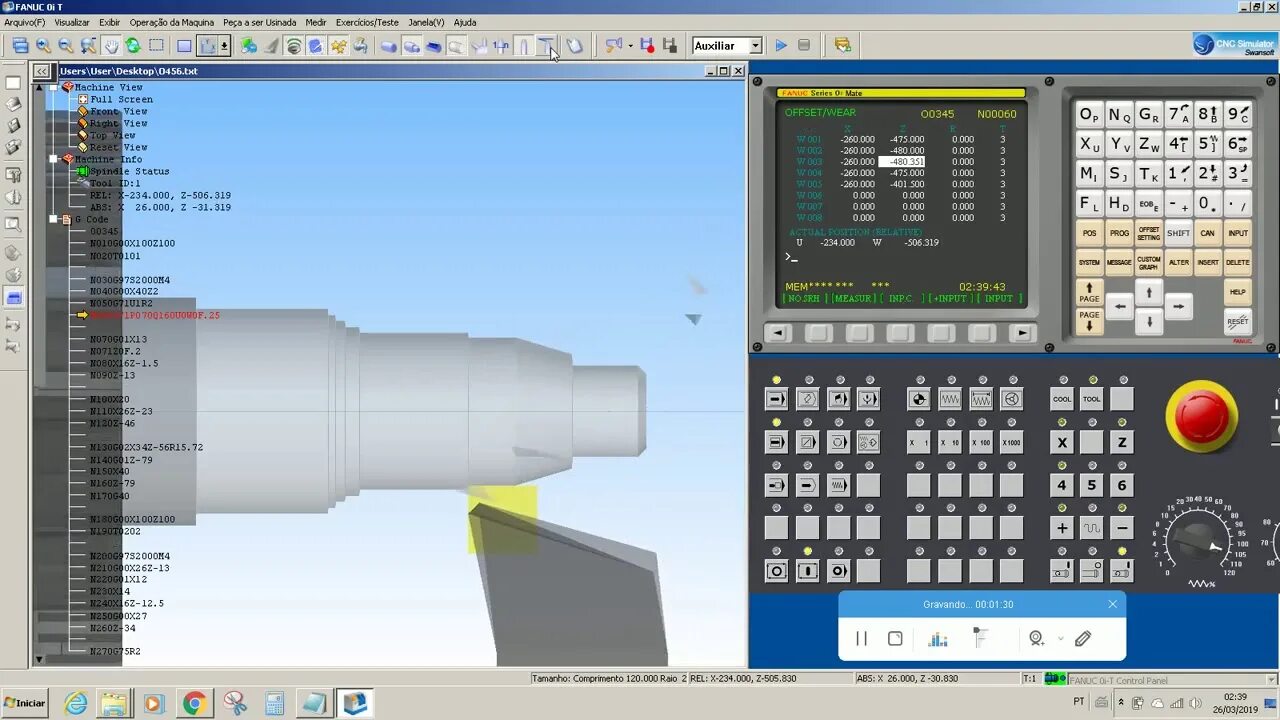Select Spindle Status tree entry

[x=129, y=171]
